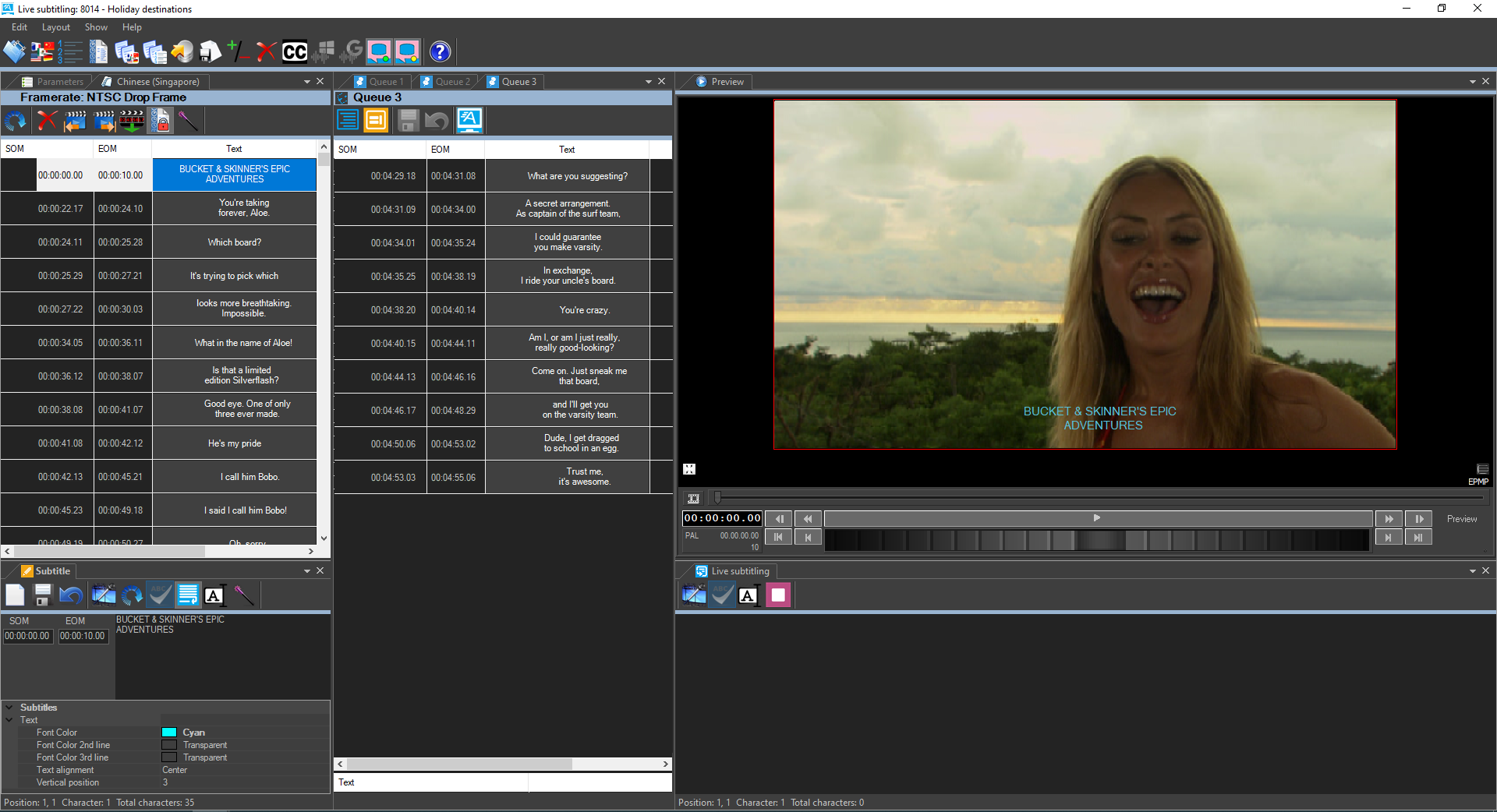Click the new subtitle document icon

(x=15, y=595)
